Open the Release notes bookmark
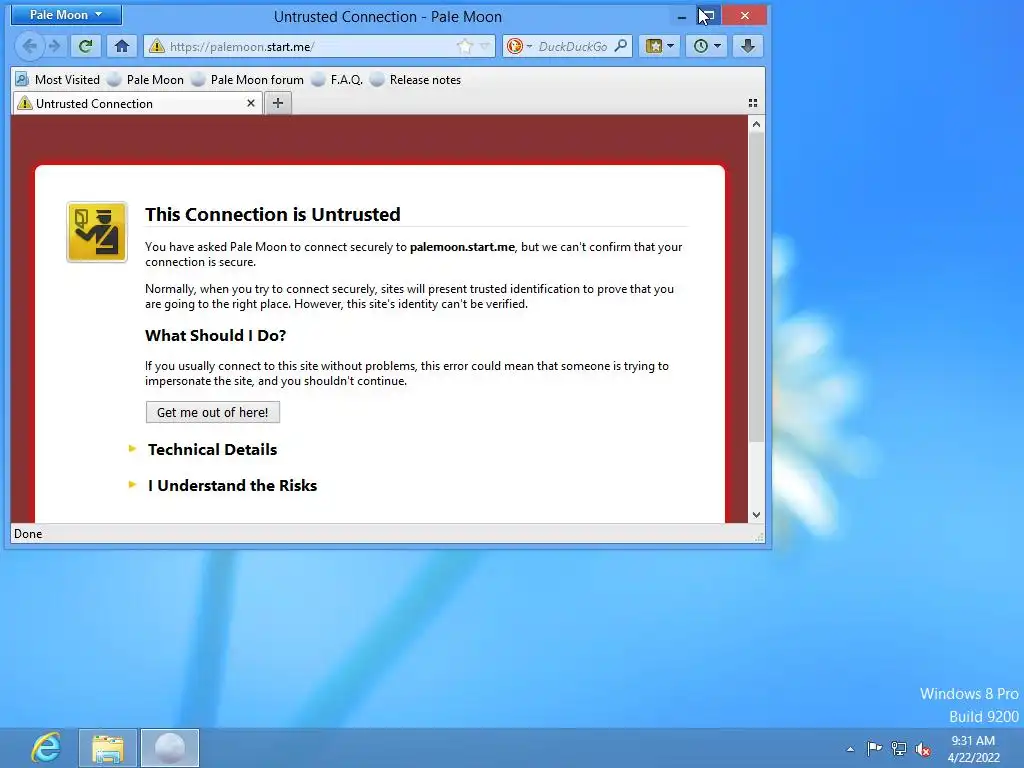This screenshot has width=1024, height=768. (415, 80)
